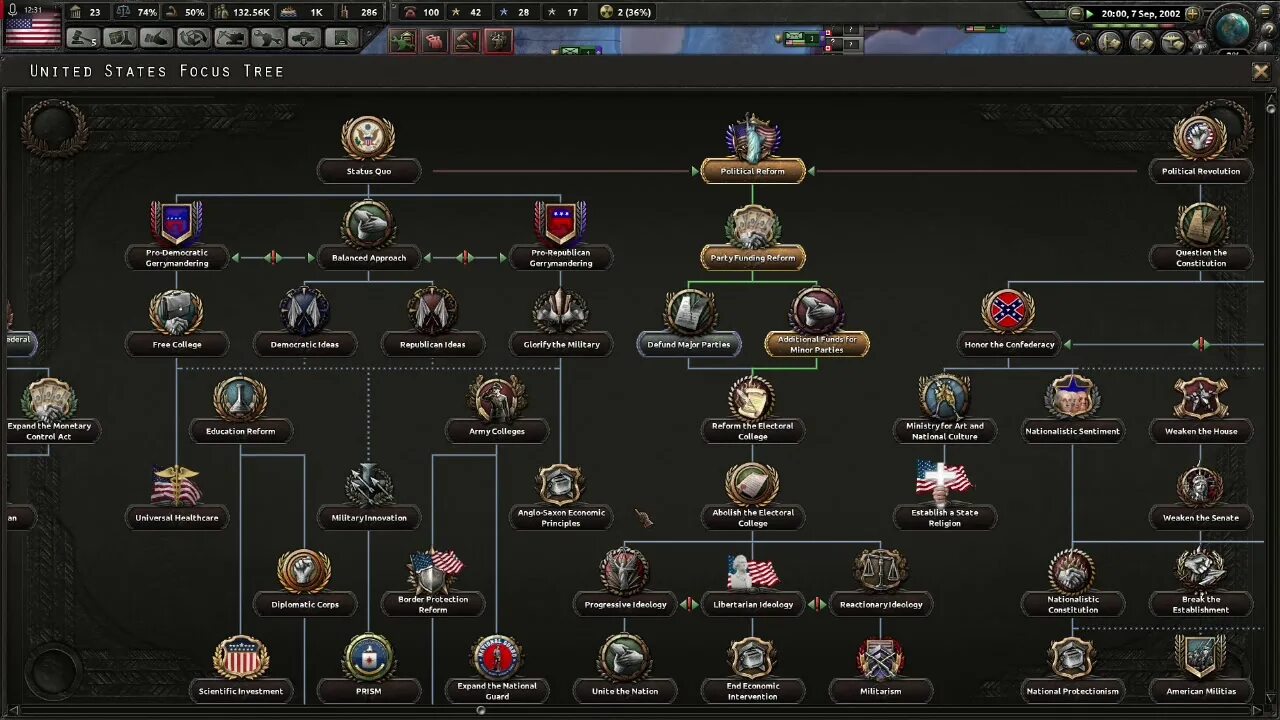Select the Army Colleges focus

497,431
